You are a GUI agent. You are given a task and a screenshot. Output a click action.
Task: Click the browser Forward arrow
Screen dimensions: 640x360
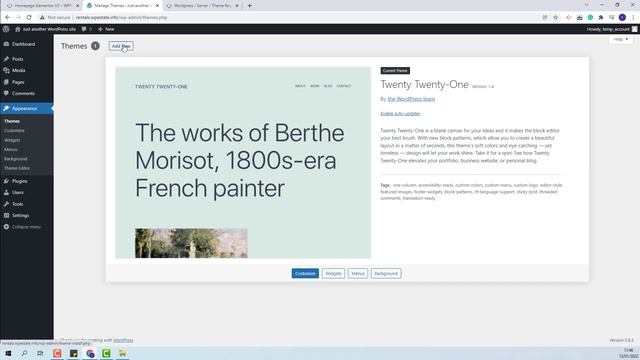18,18
